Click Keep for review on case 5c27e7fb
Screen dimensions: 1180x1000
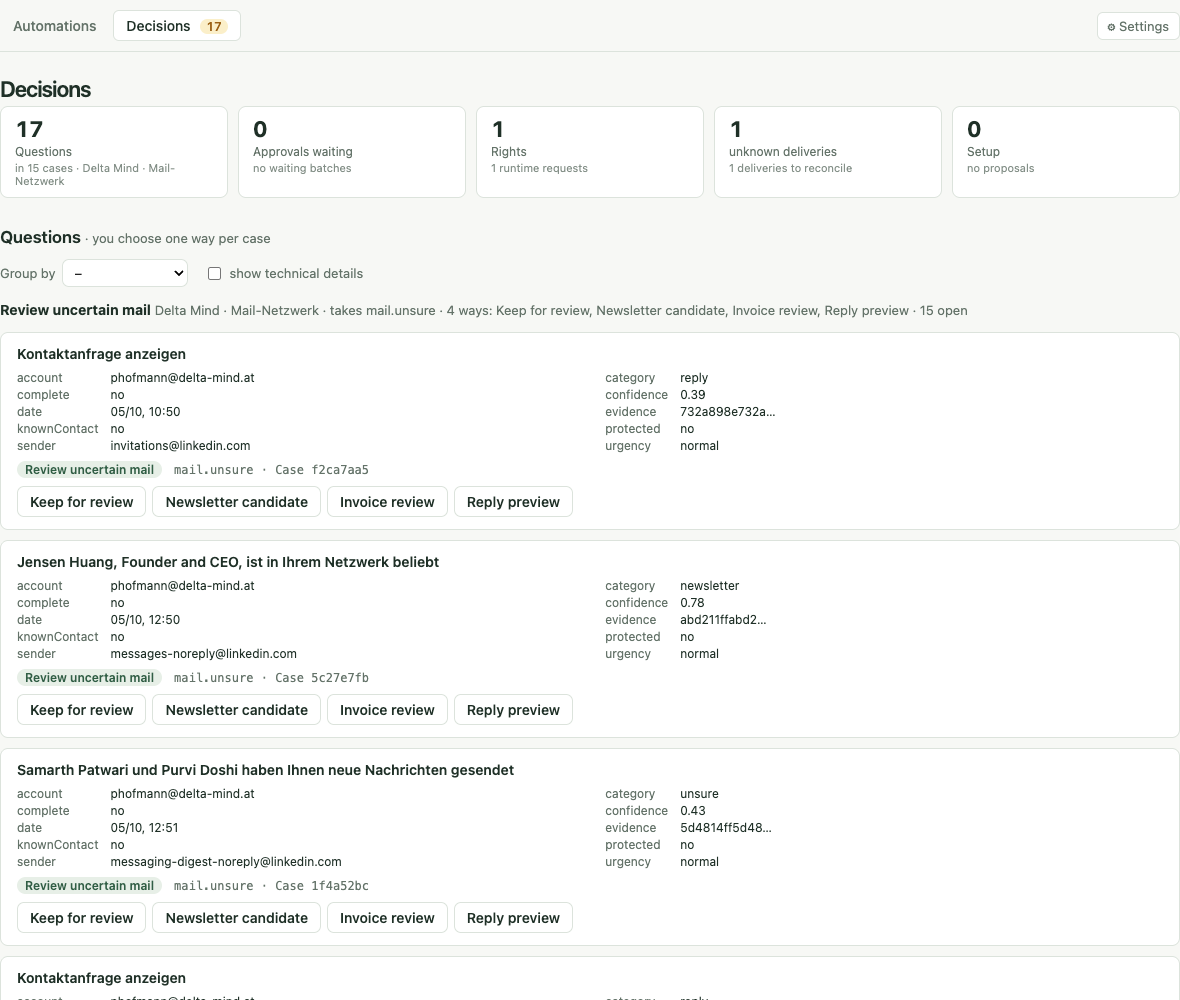pos(81,710)
